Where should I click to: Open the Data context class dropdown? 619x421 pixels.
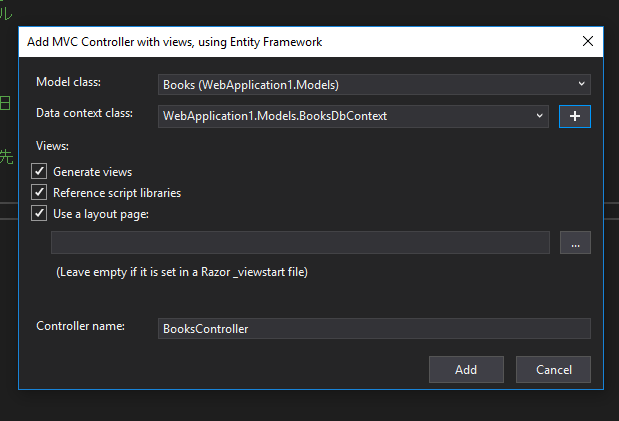point(353,116)
